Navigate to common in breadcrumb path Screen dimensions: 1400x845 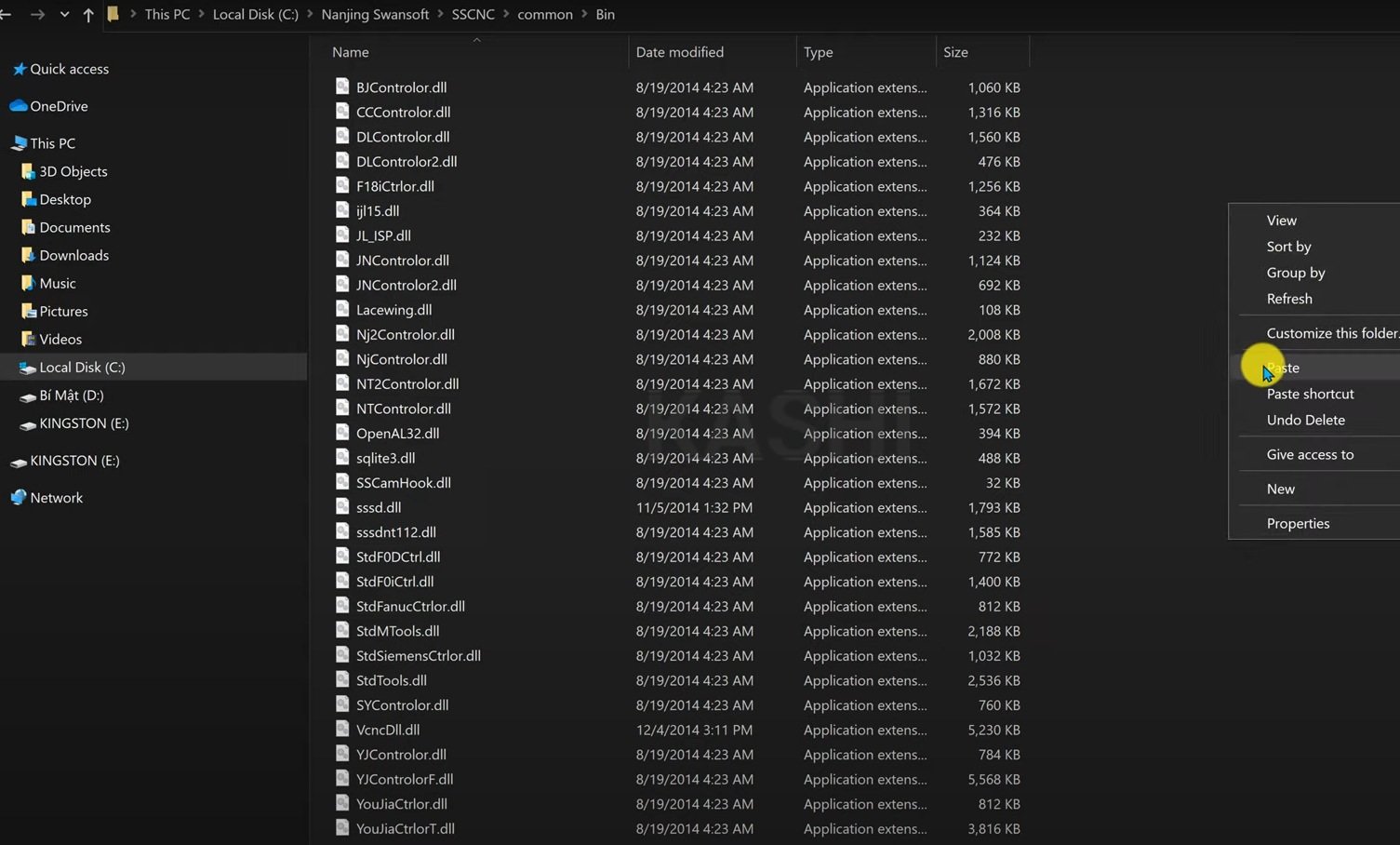tap(545, 15)
